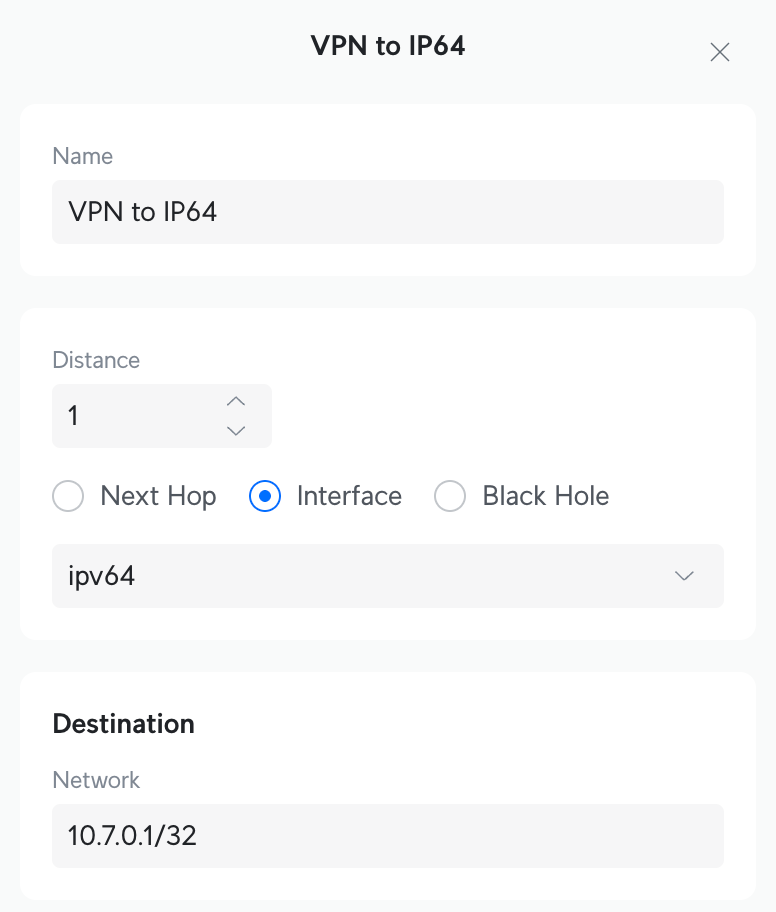Close the VPN to IP64 dialog
Viewport: 776px width, 912px height.
pyautogui.click(x=720, y=52)
